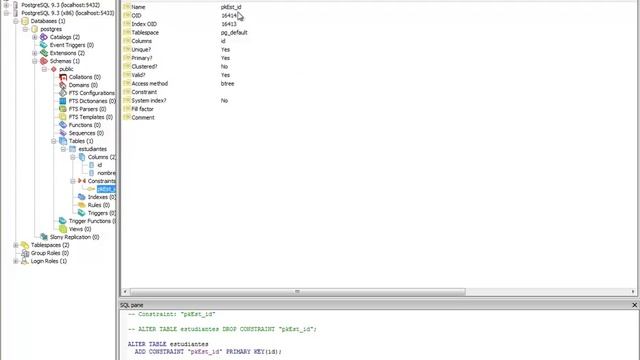Expand the Catalogs (2) node
The height and width of the screenshot is (360, 640).
(x=35, y=37)
